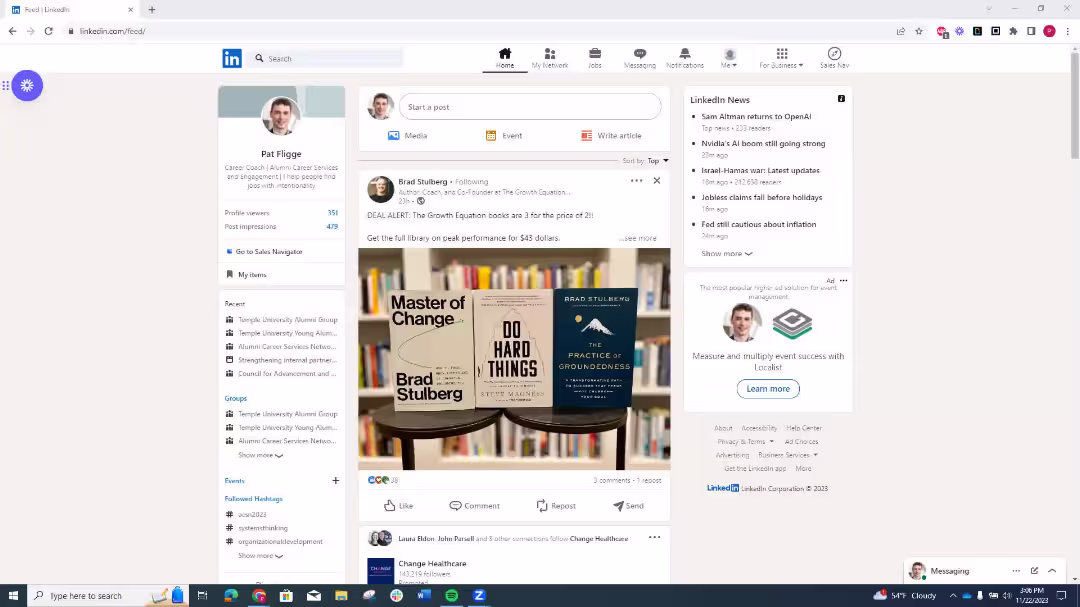This screenshot has width=1080, height=607.
Task: Open Brad Stulberg's profile name link
Action: [422, 182]
